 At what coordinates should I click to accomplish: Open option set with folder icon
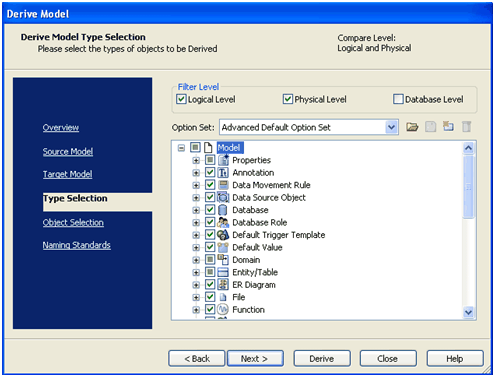412,127
